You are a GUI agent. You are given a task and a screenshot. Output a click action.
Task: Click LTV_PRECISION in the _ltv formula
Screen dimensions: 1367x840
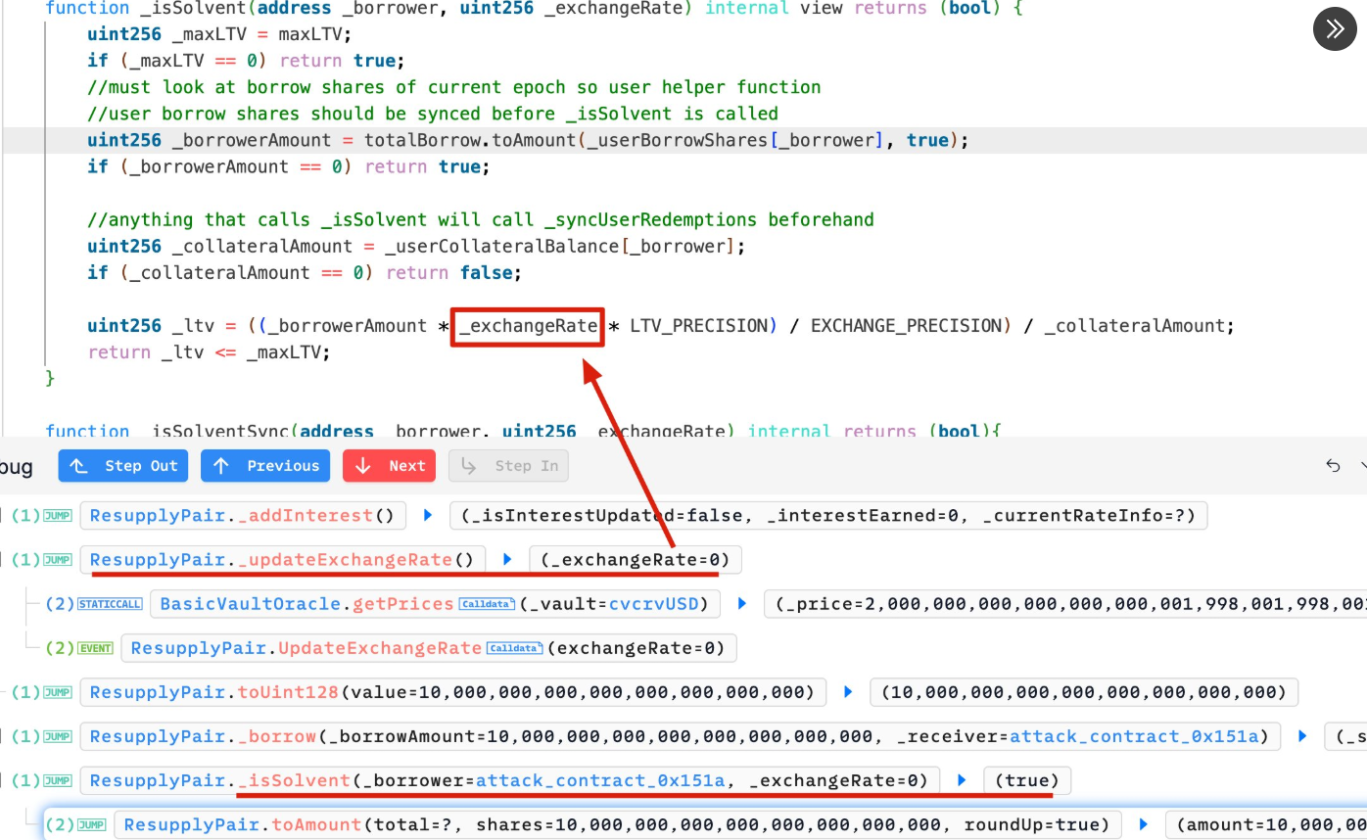tap(697, 326)
